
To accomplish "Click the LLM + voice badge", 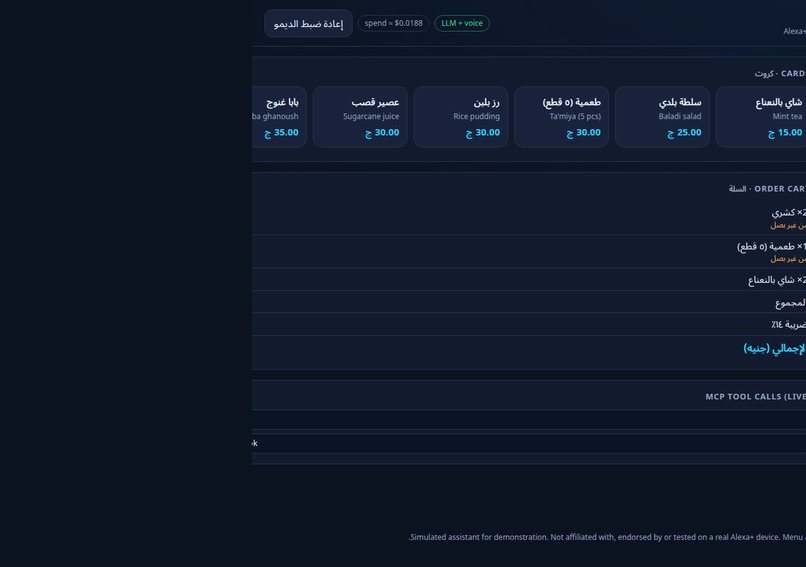I will 462,23.
